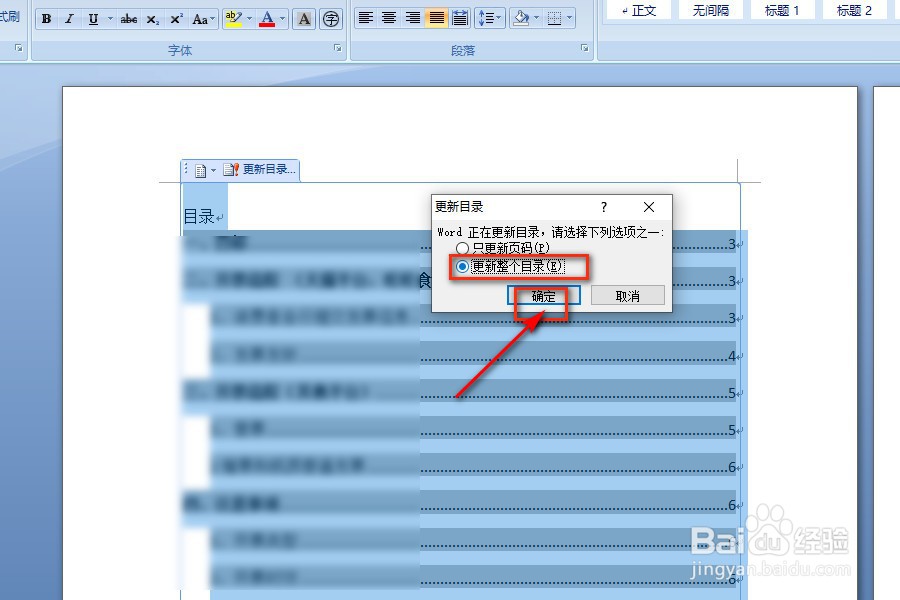Open the font color dropdown arrow
Viewport: 900px width, 600px height.
(x=283, y=19)
